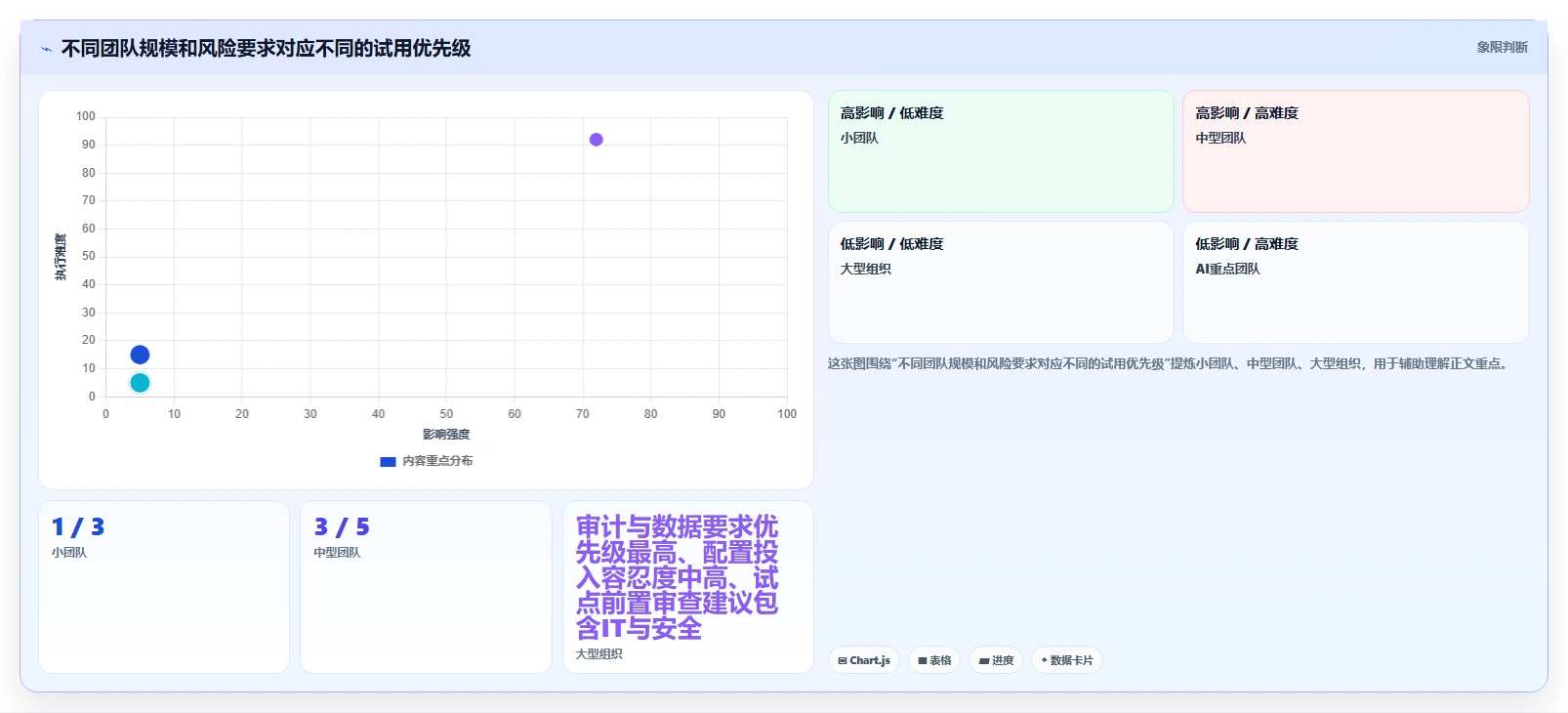Select the 高影响 / 低难度 quadrant card

pyautogui.click(x=1001, y=151)
